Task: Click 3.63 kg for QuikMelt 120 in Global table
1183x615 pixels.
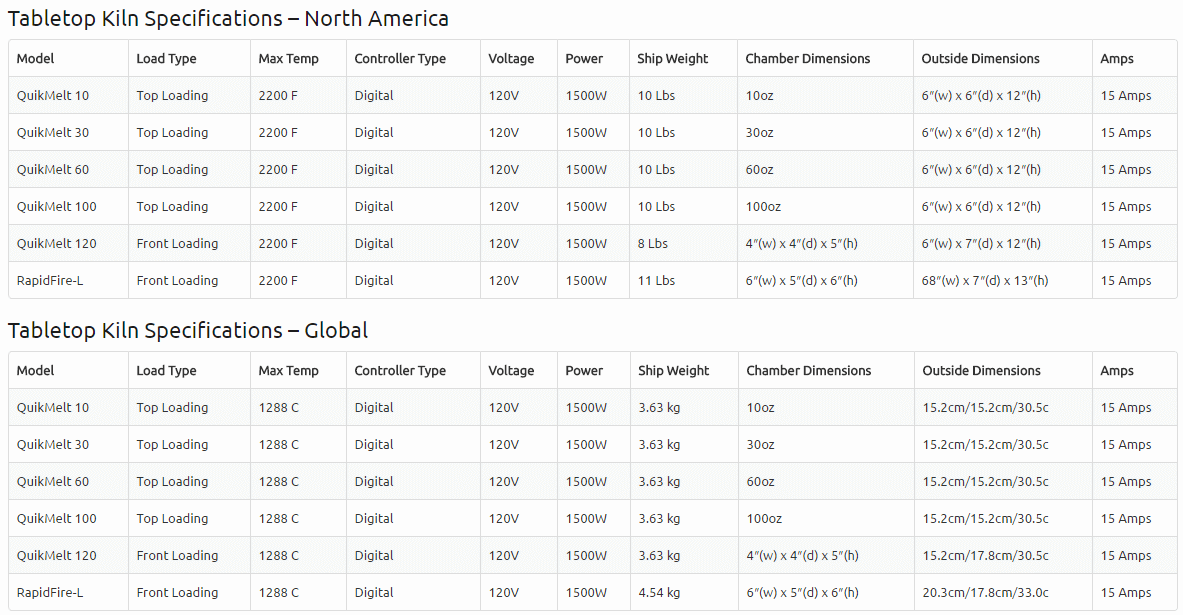Action: 659,555
